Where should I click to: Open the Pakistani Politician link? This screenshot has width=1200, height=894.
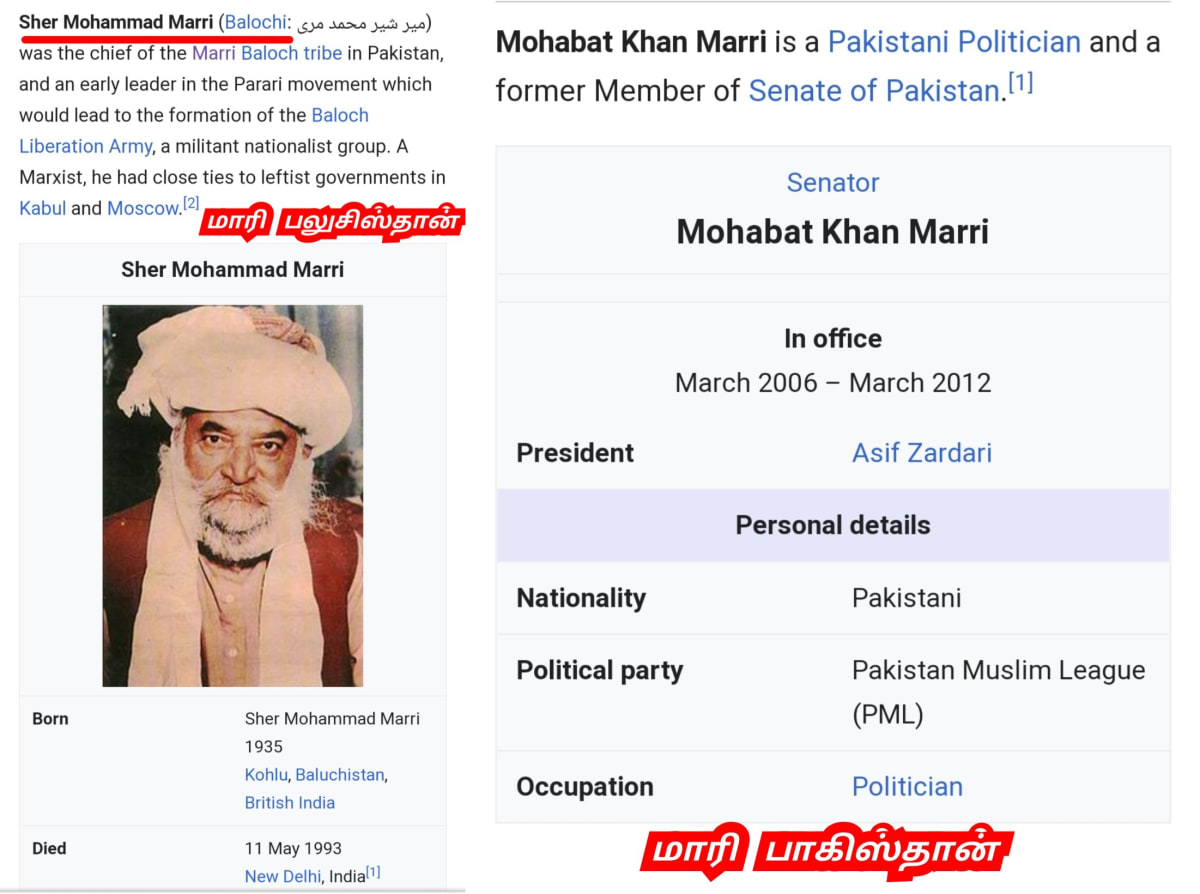[954, 42]
